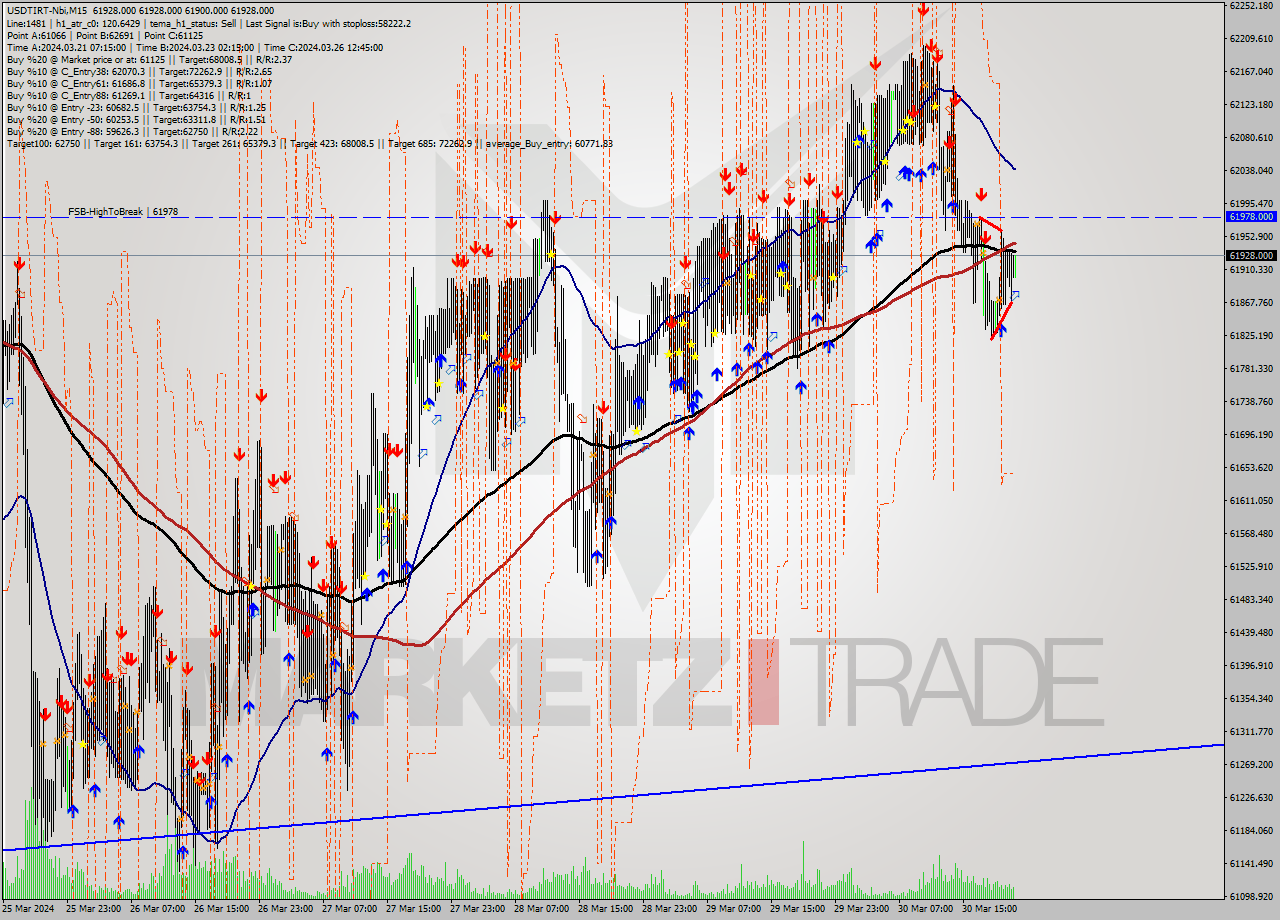Click the '29 Mar 15:00' time label
The width and height of the screenshot is (1280, 920).
(x=797, y=910)
